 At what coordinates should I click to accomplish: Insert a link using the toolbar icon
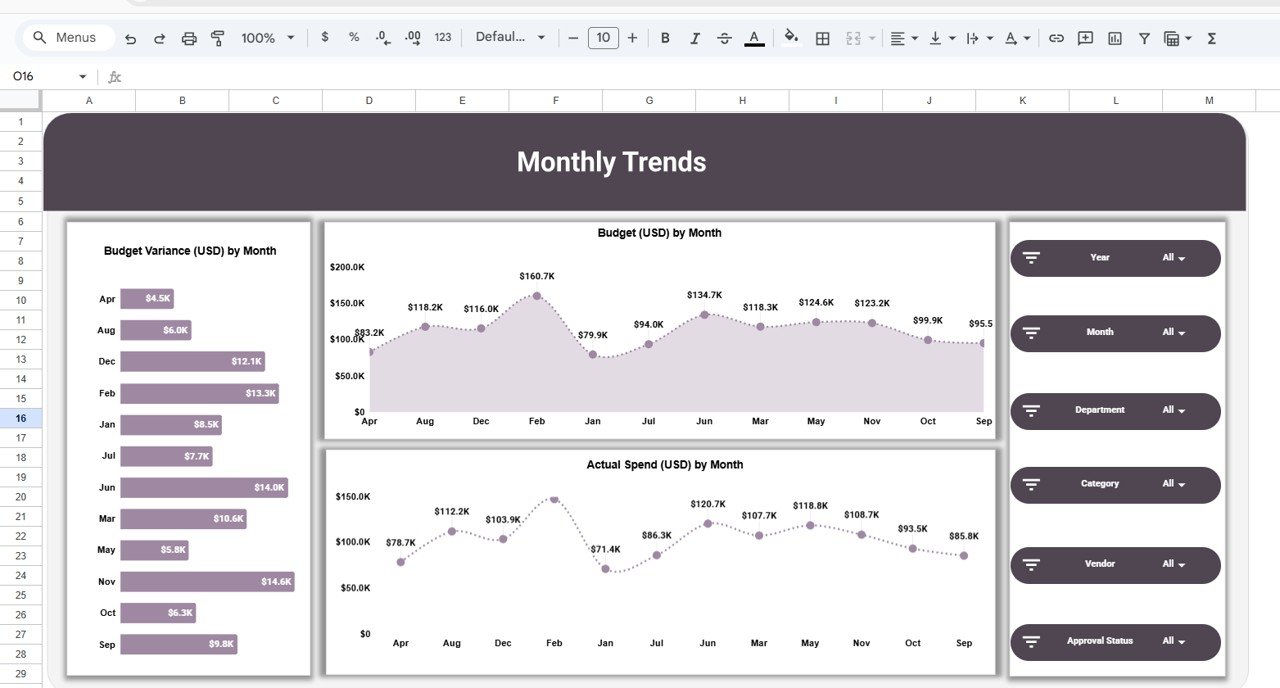click(x=1056, y=37)
